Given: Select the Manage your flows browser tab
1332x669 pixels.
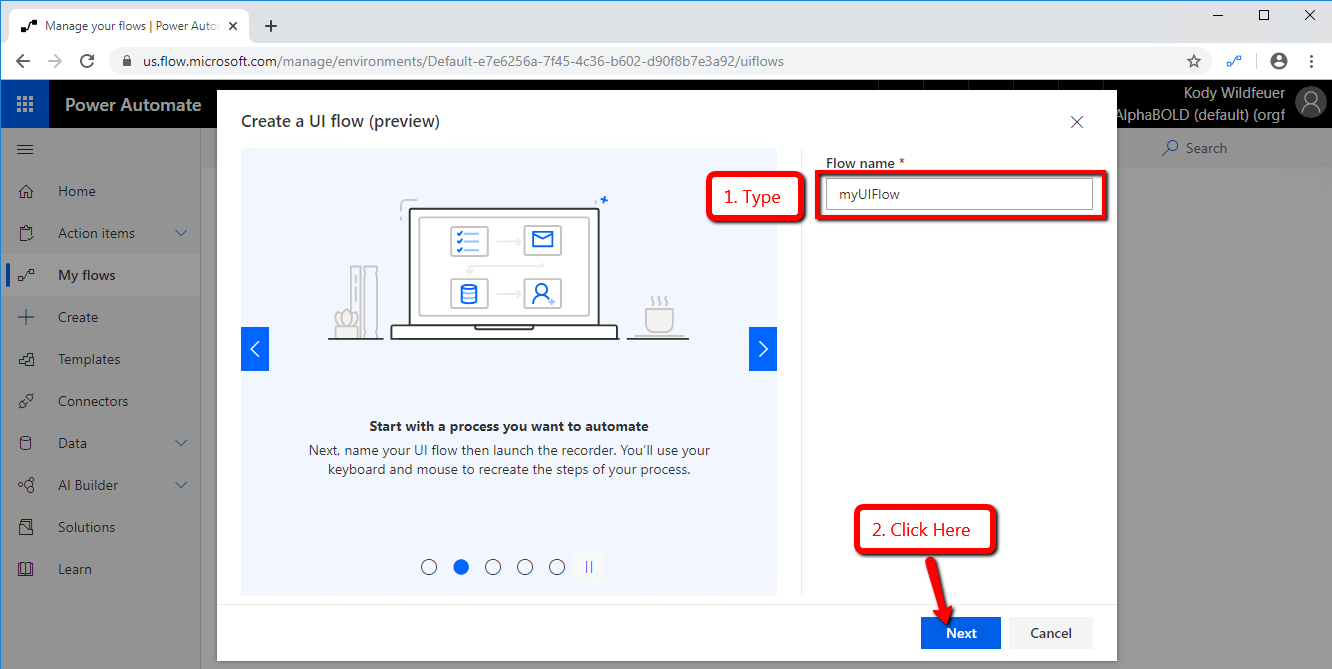Looking at the screenshot, I should click(130, 26).
